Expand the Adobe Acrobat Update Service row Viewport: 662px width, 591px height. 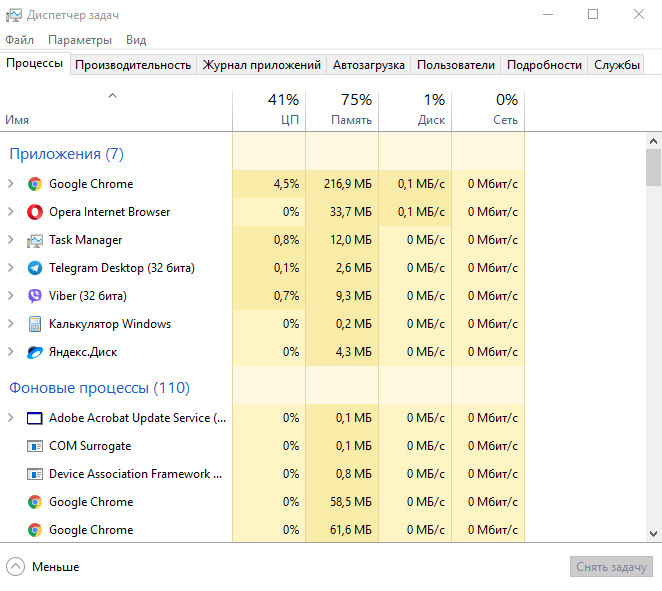point(11,418)
